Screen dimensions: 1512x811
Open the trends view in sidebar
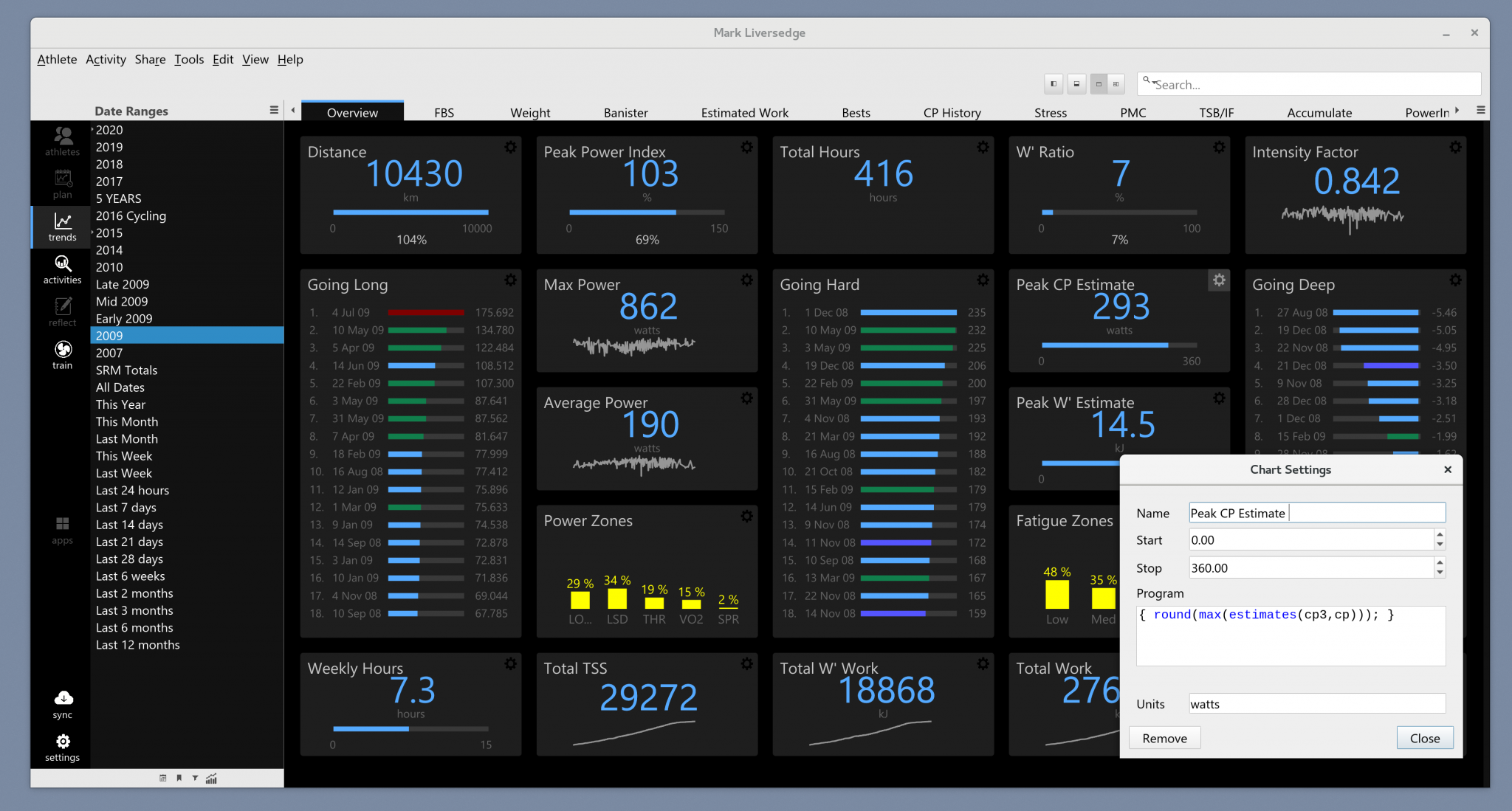62,227
